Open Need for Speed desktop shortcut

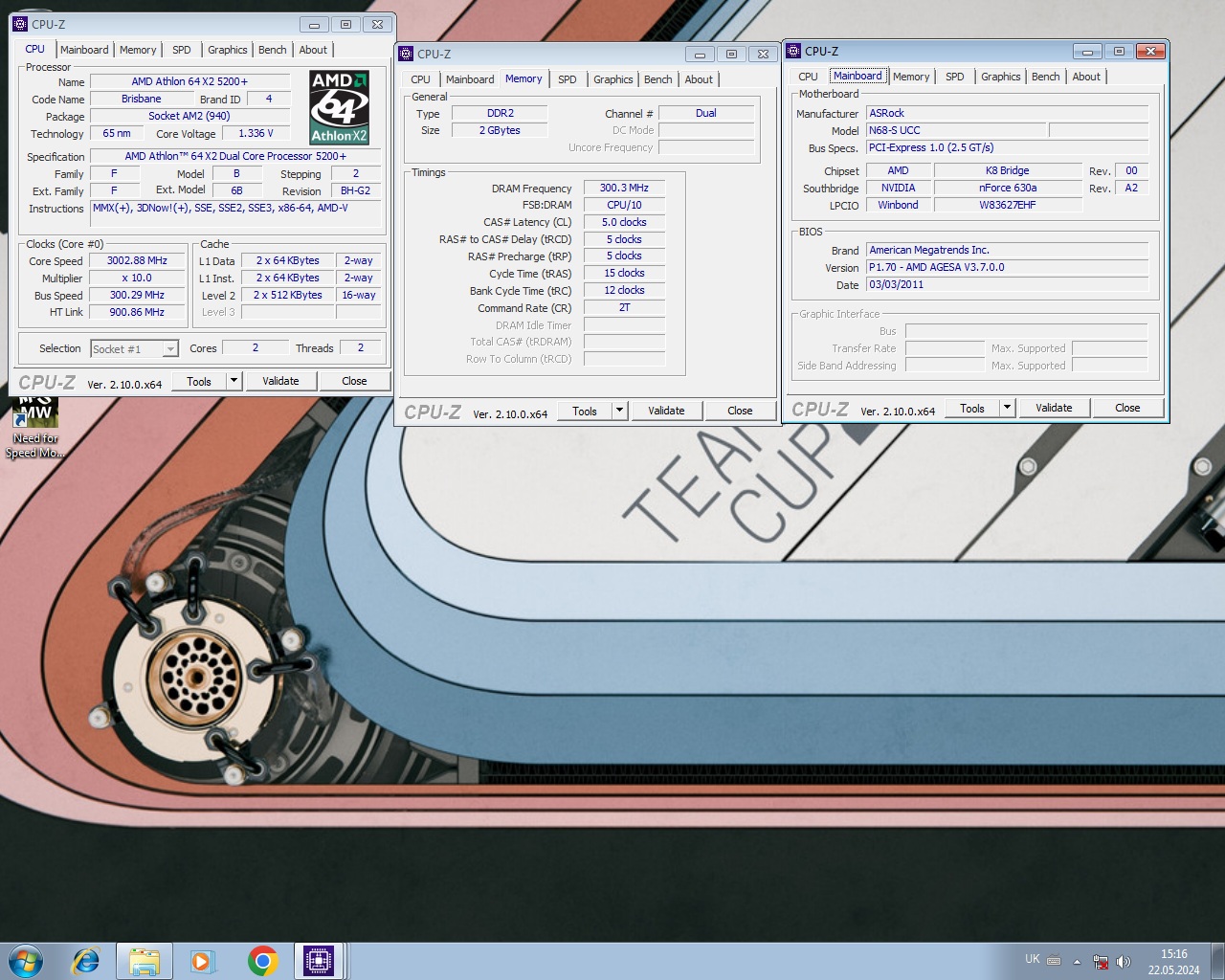coord(35,427)
